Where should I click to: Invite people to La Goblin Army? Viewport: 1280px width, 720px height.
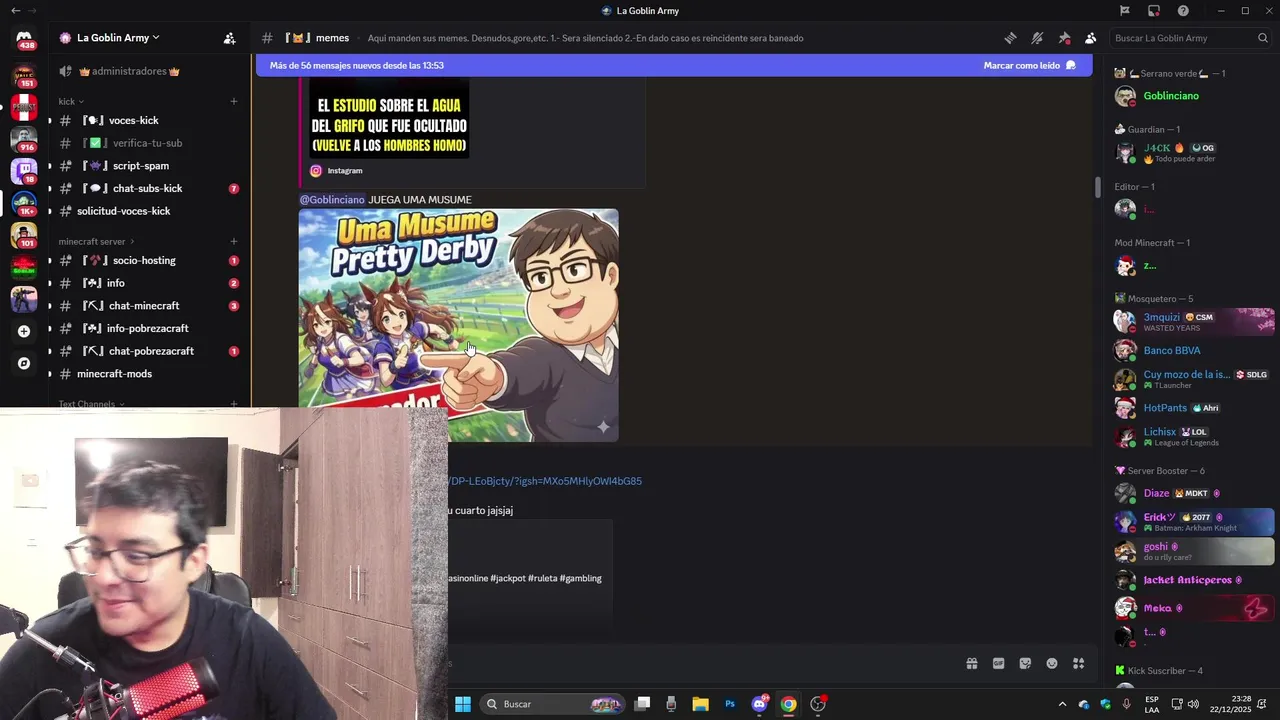click(229, 38)
